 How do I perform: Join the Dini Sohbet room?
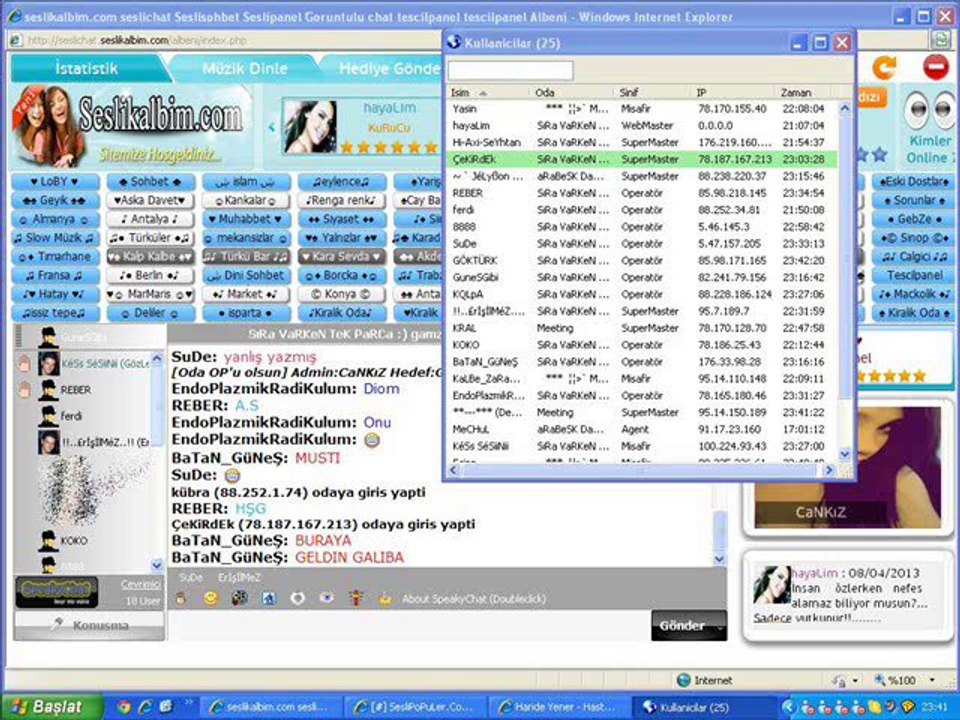246,276
